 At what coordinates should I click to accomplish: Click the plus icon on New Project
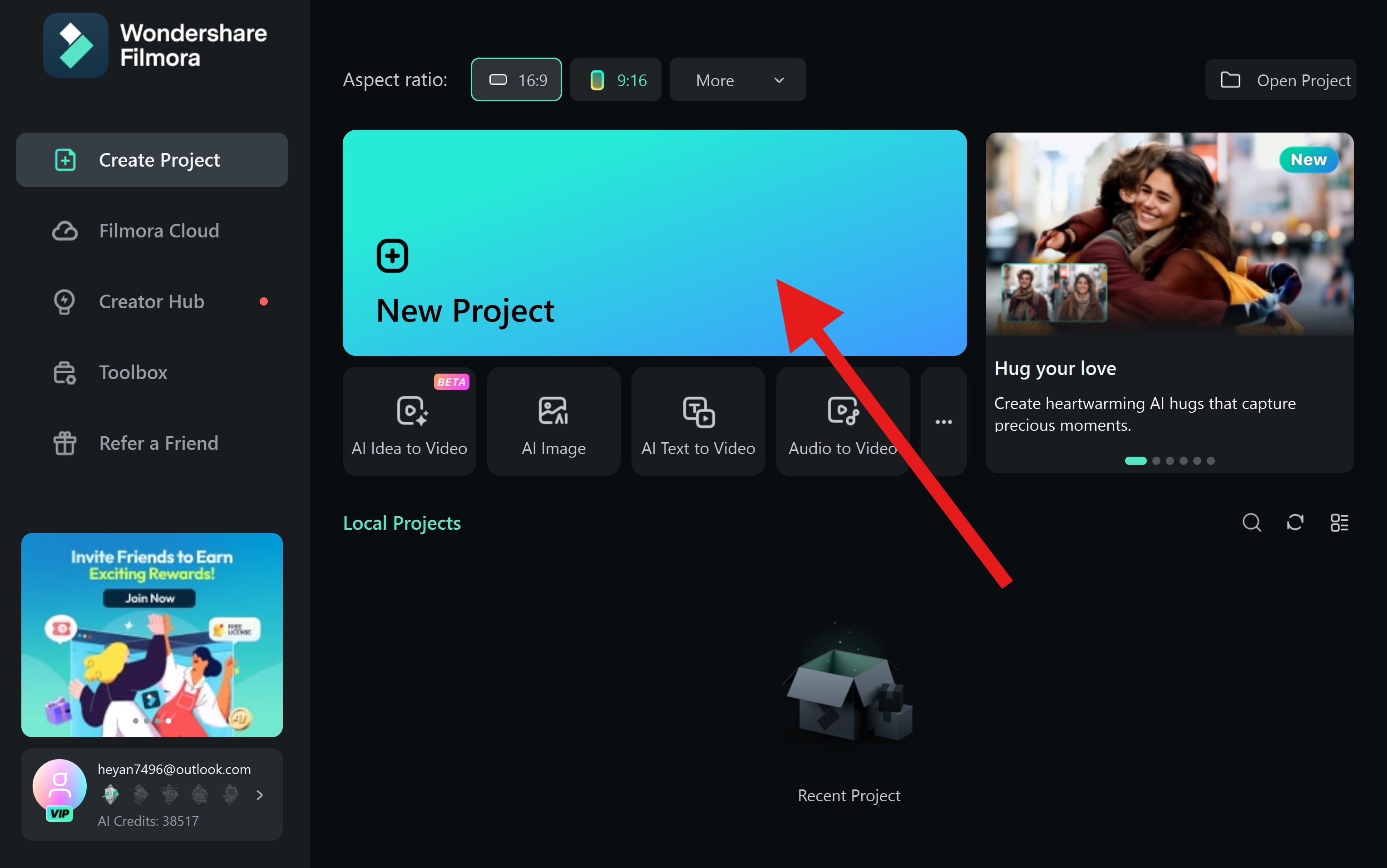tap(392, 256)
